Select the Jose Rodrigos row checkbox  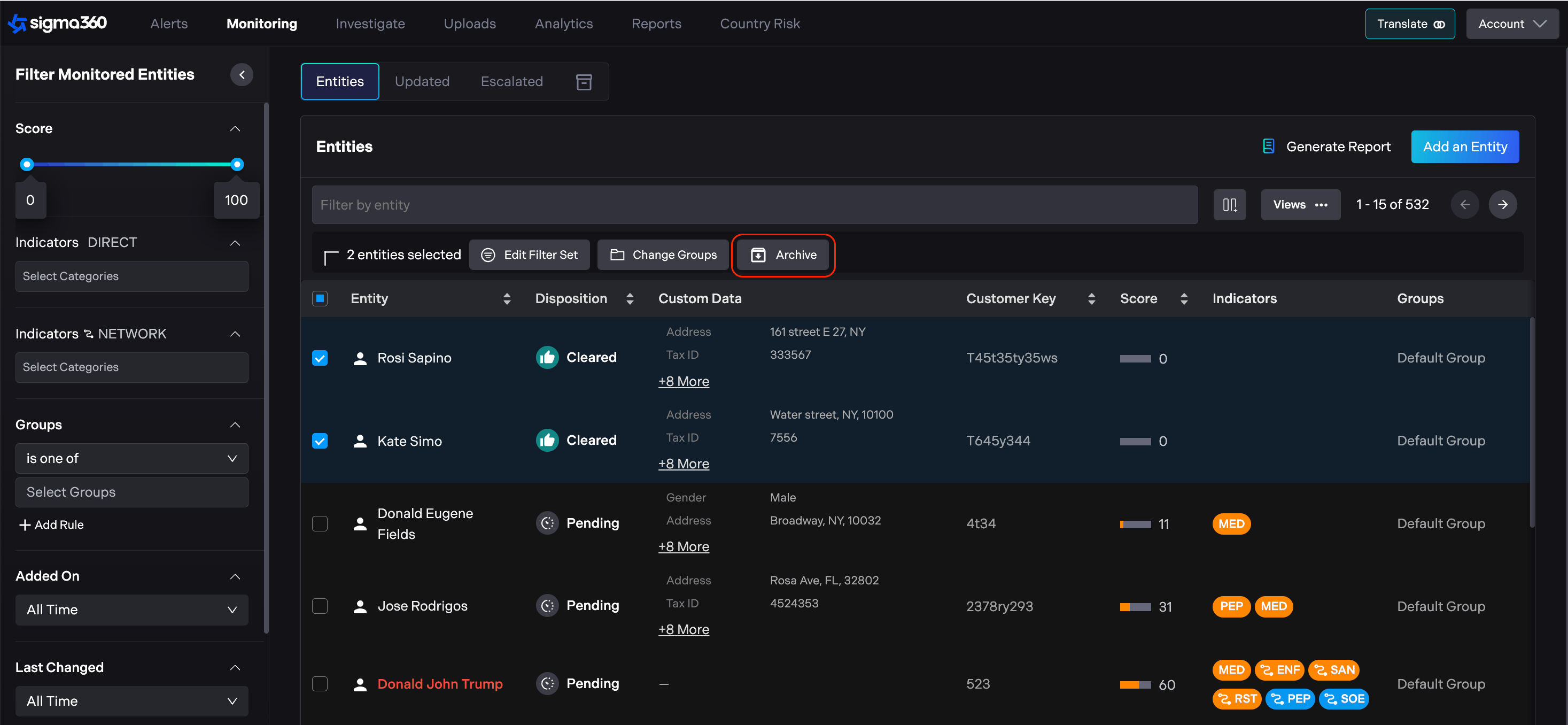320,606
